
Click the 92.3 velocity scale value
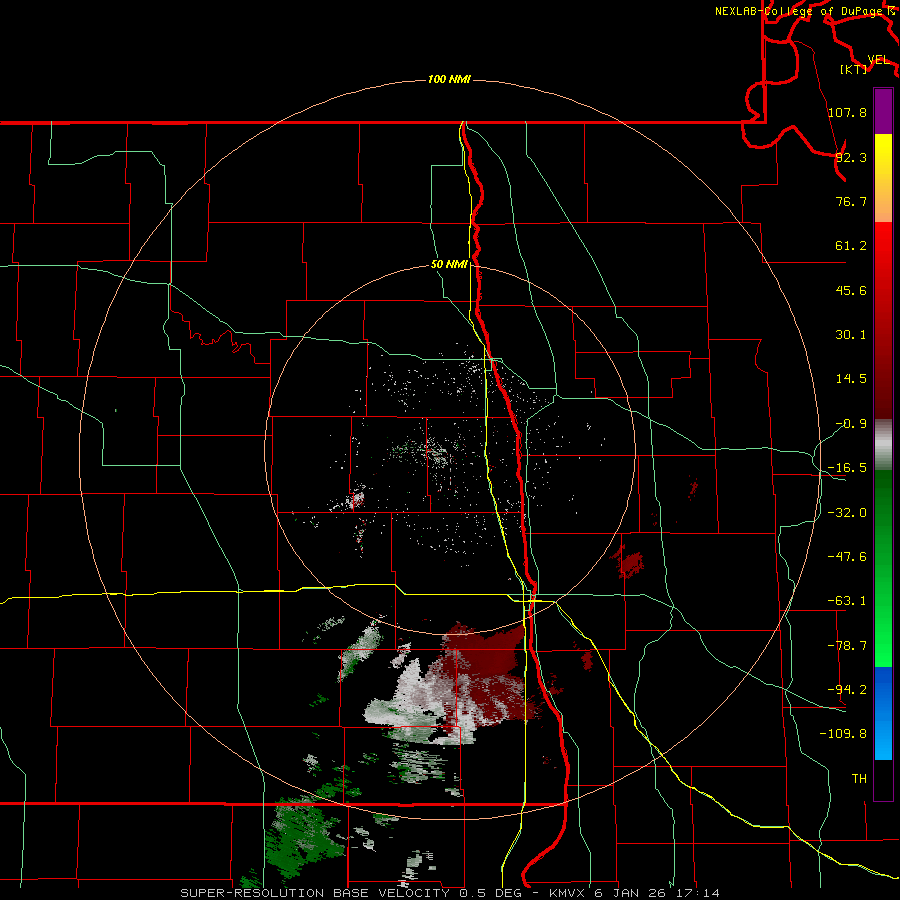click(x=851, y=157)
